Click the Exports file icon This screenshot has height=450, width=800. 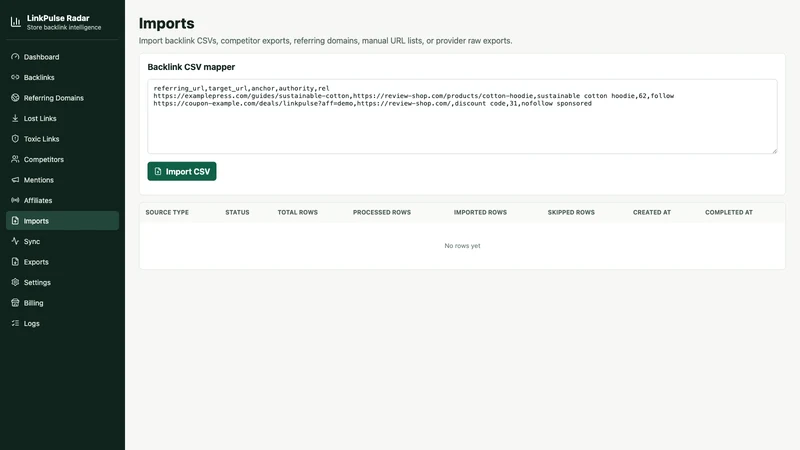click(x=15, y=262)
